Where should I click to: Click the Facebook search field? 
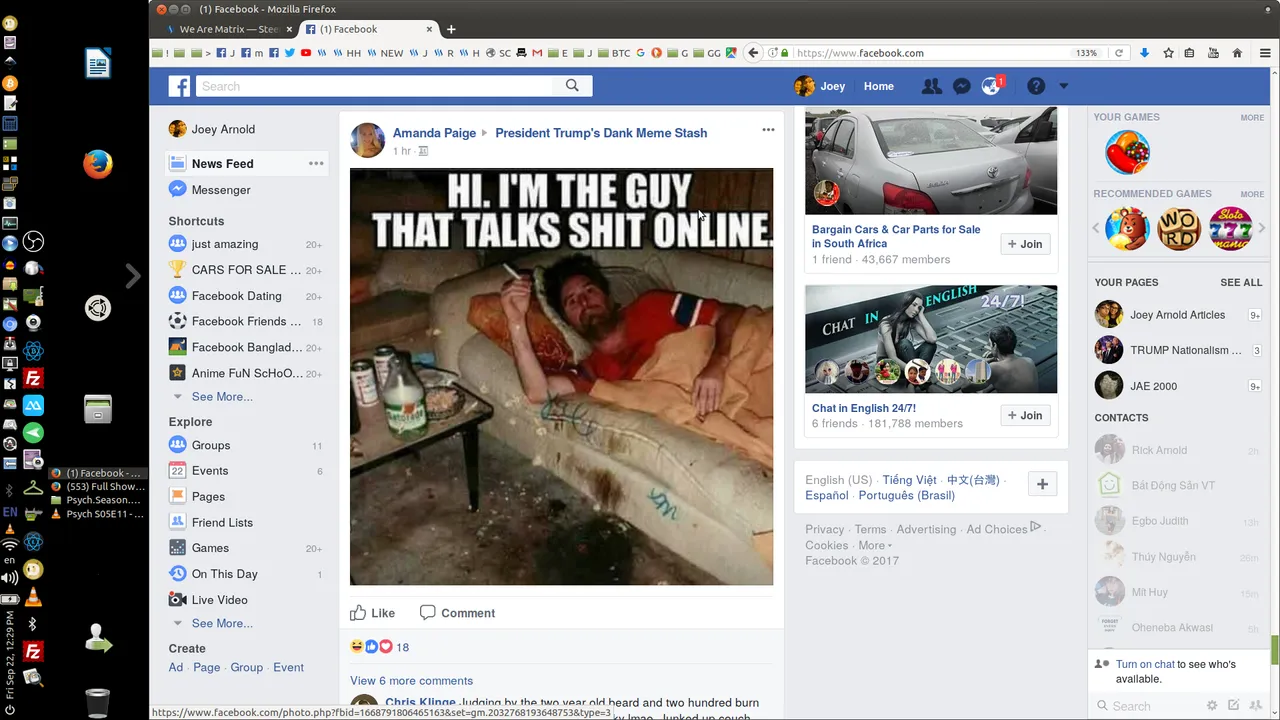tap(375, 86)
